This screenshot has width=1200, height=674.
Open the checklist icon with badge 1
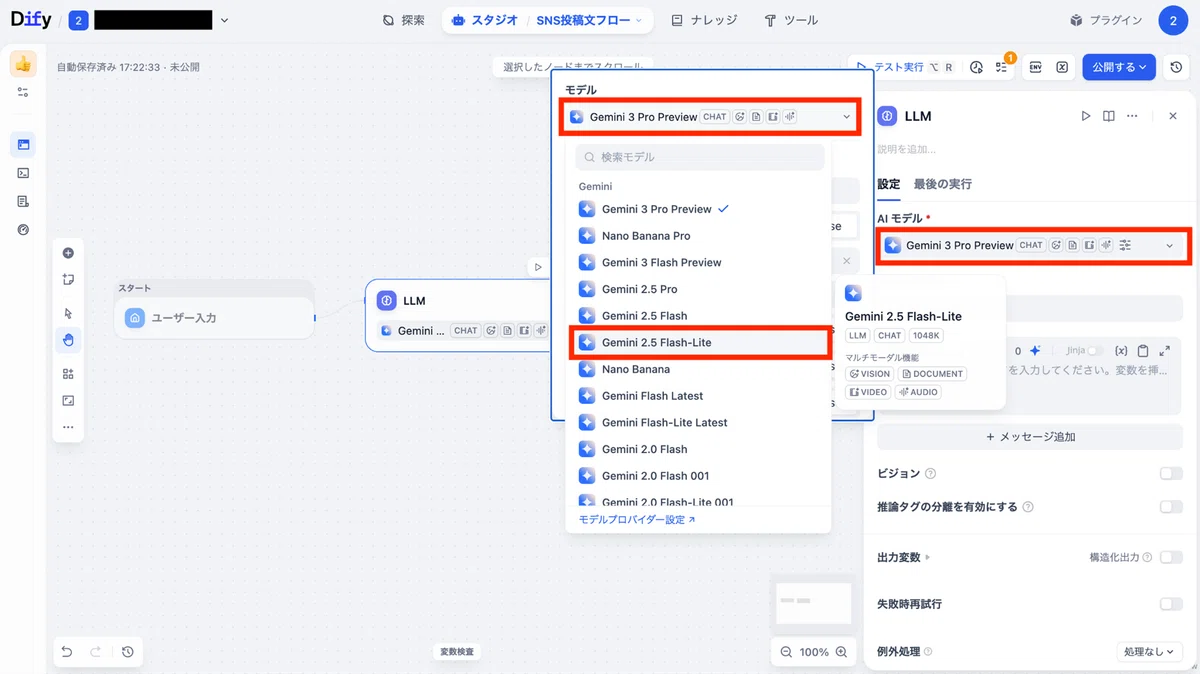[x=1002, y=67]
